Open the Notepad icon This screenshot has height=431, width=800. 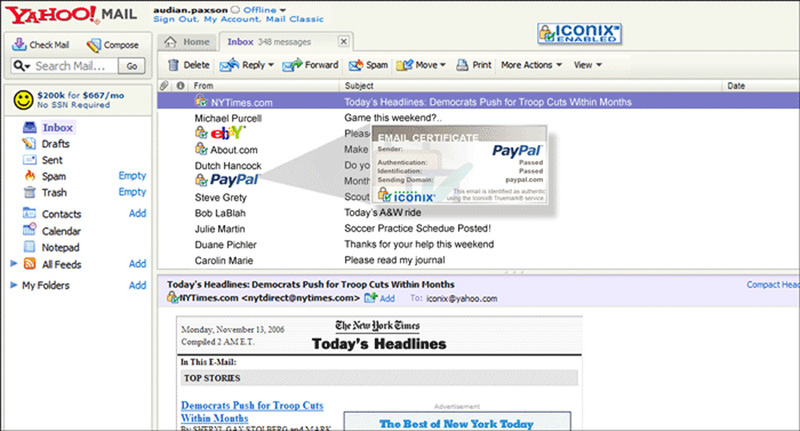(x=30, y=247)
